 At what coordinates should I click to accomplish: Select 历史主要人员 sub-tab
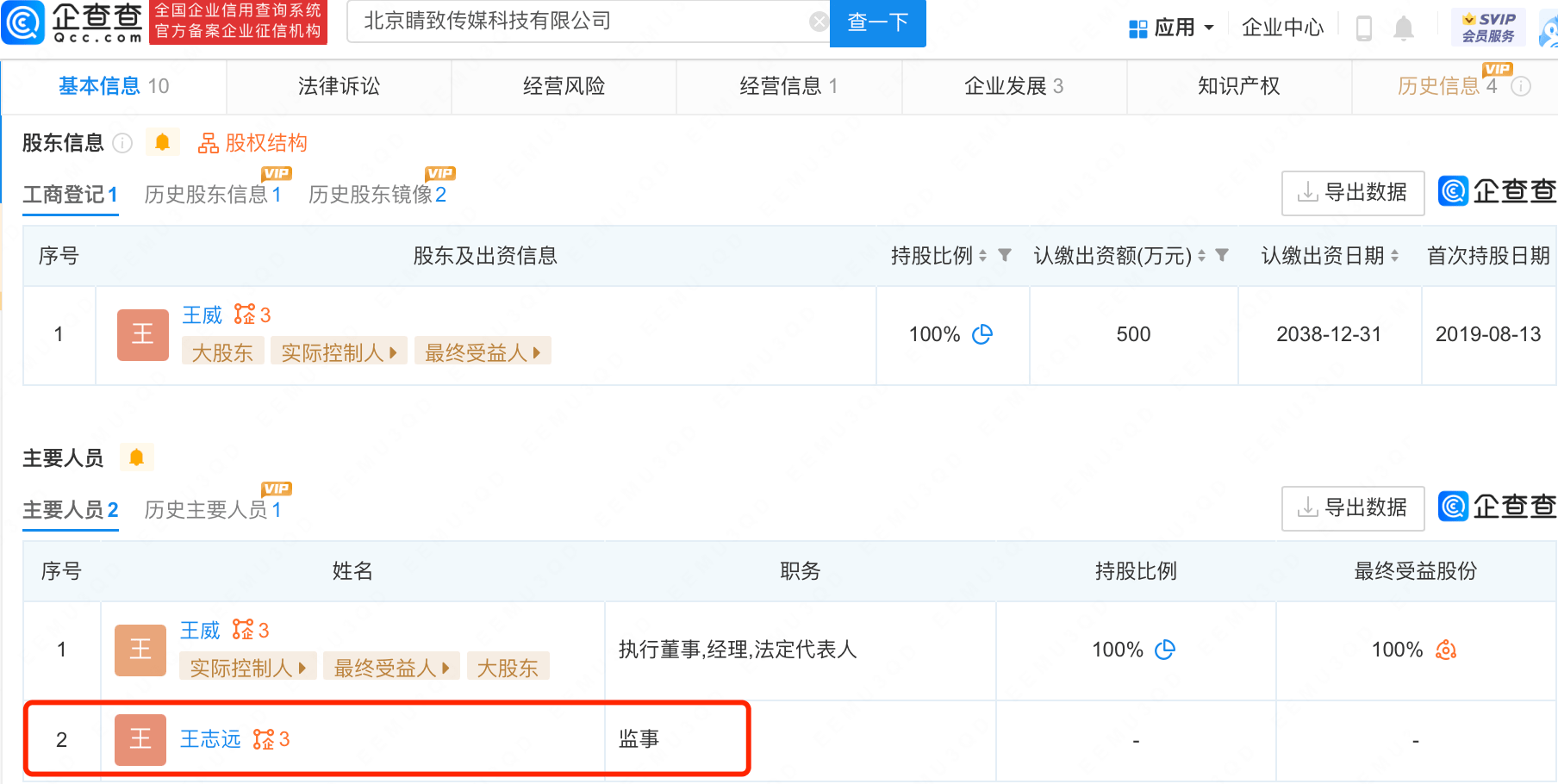click(213, 510)
